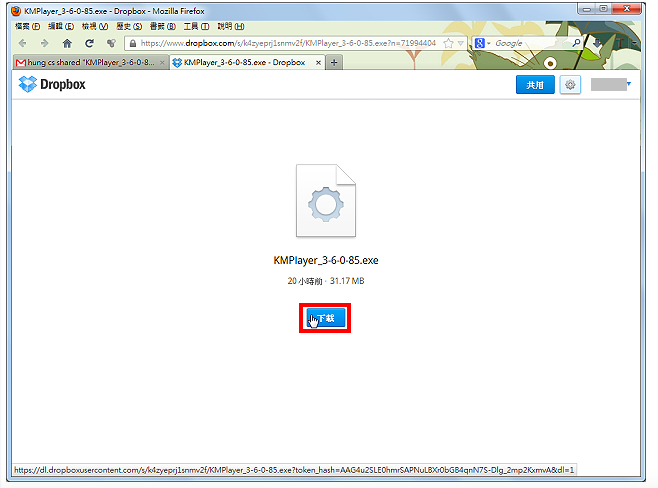The height and width of the screenshot is (488, 658).
Task: Reload the current page
Action: pos(89,43)
